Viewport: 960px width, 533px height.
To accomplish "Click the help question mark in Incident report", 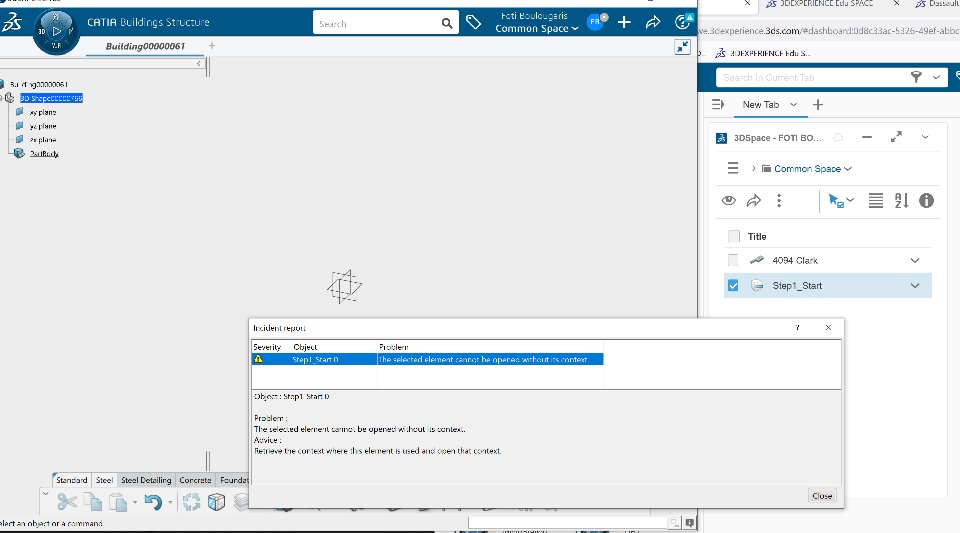I will tap(797, 327).
